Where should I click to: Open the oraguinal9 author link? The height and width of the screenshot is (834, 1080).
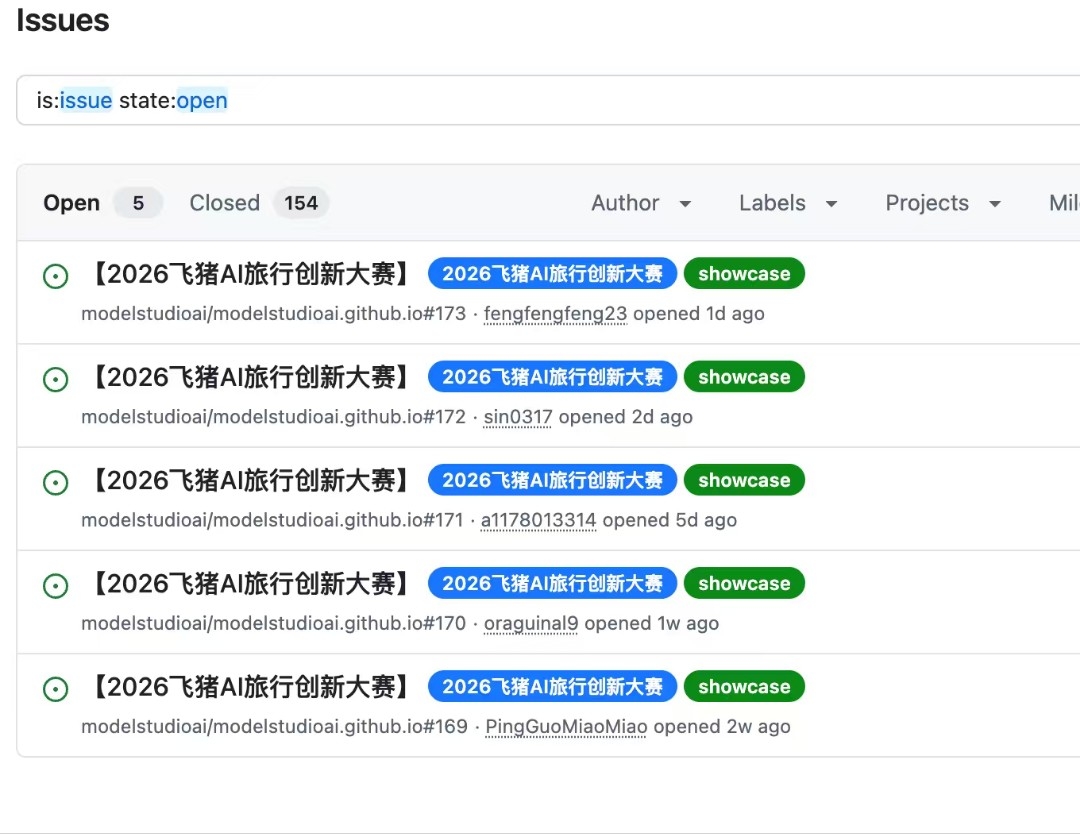531,623
